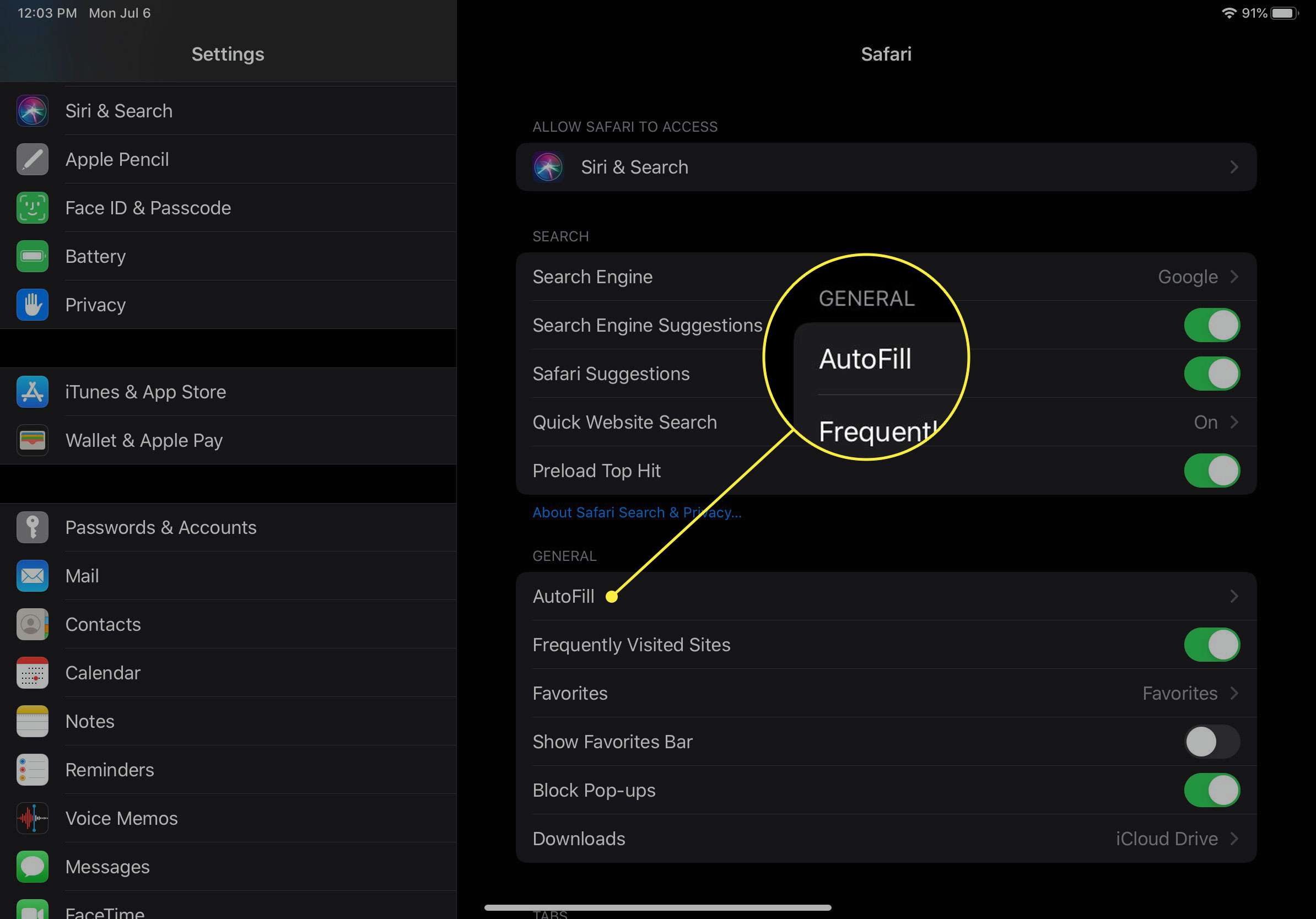Open Siri & Search row chevron in Safari
The image size is (1316, 919).
[x=1234, y=167]
